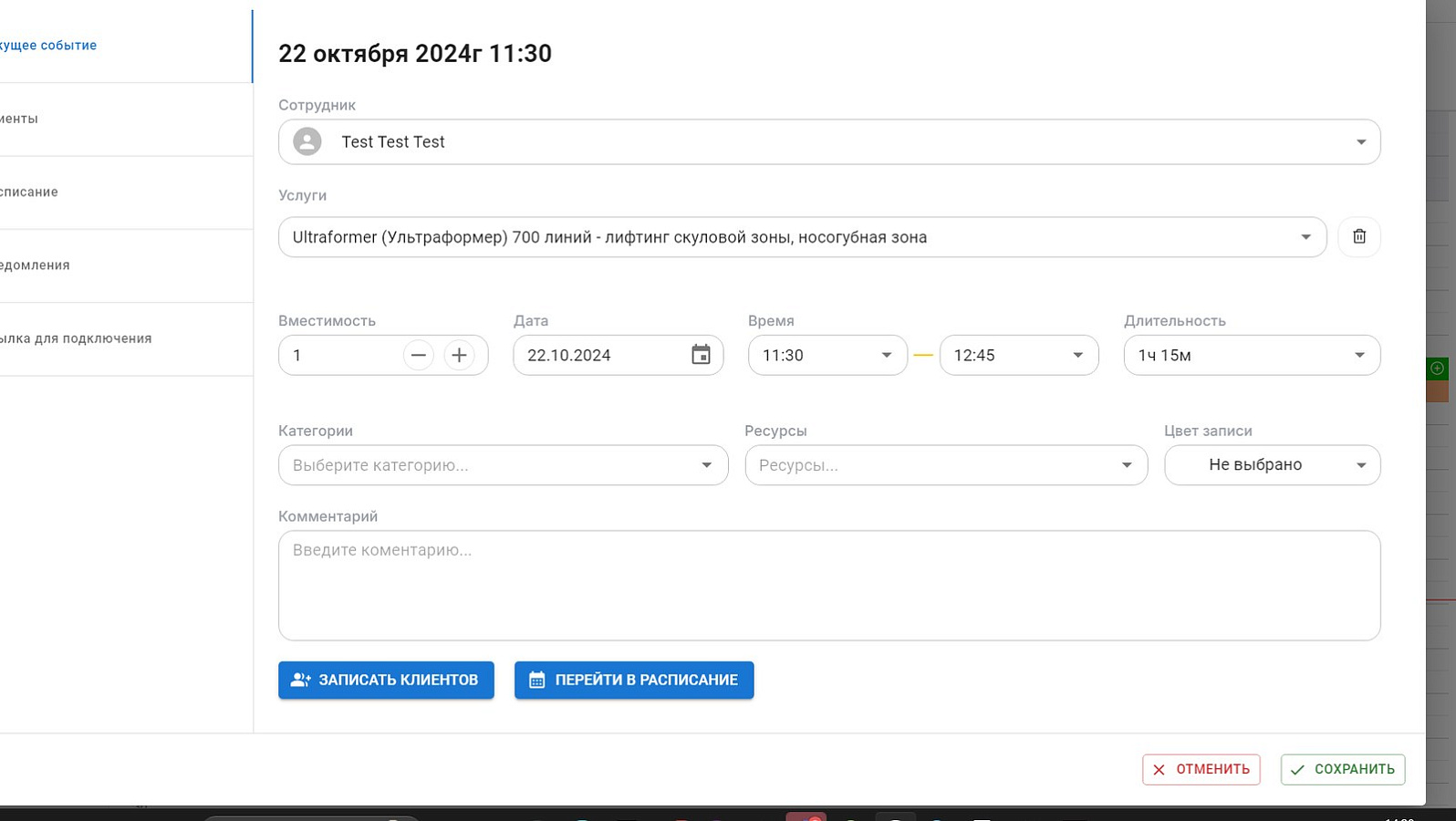Viewport: 1456px width, 821px height.
Task: Open the Категории category dropdown
Action: [503, 465]
